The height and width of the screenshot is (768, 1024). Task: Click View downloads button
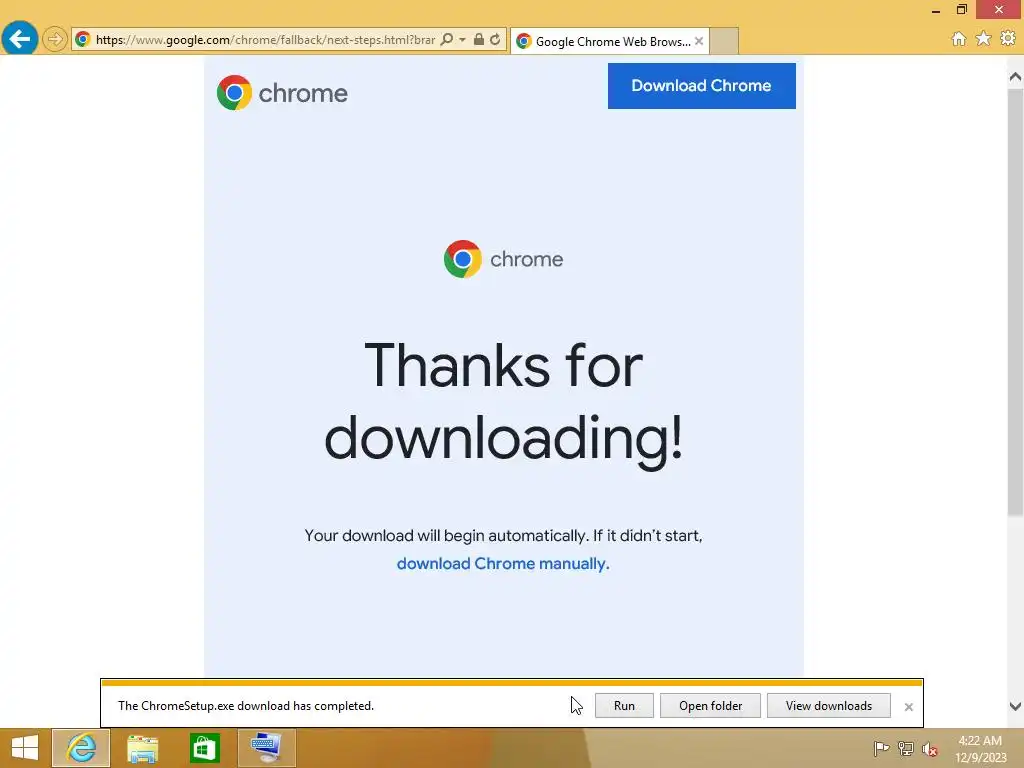pyautogui.click(x=828, y=705)
